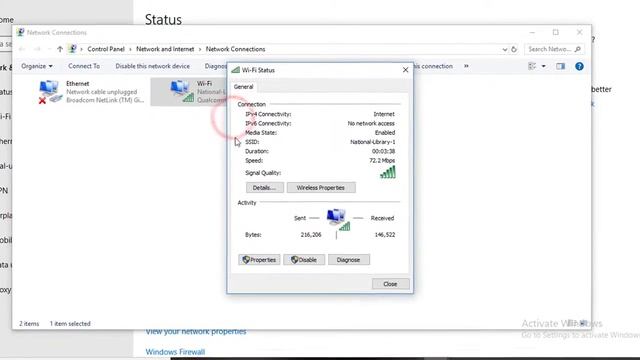The width and height of the screenshot is (640, 360).
Task: Dismiss Wi-Fi Status with X icon
Action: click(x=405, y=70)
